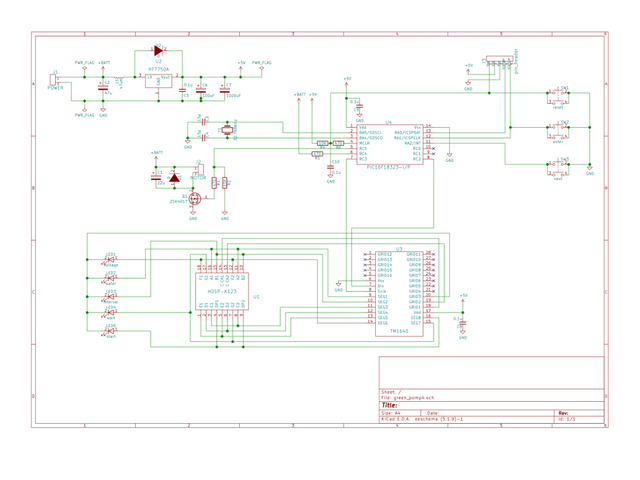640x480 pixels.
Task: Click the HT7750A regulator U2 symbol
Action: point(158,80)
